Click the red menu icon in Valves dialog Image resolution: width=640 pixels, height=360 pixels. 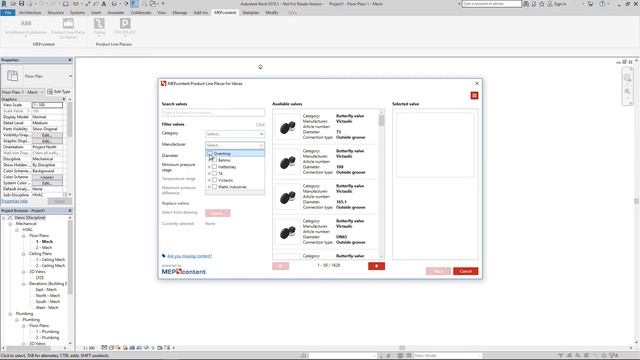coord(474,96)
